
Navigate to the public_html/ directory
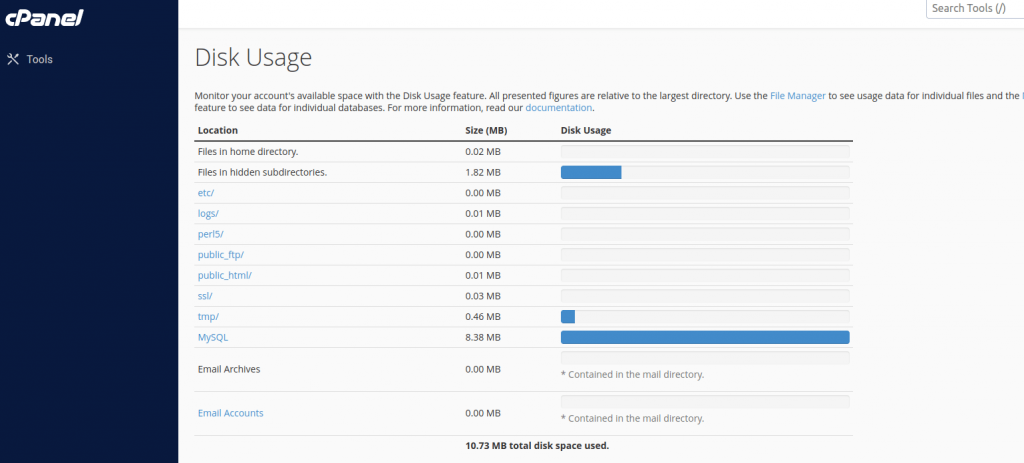pos(224,275)
